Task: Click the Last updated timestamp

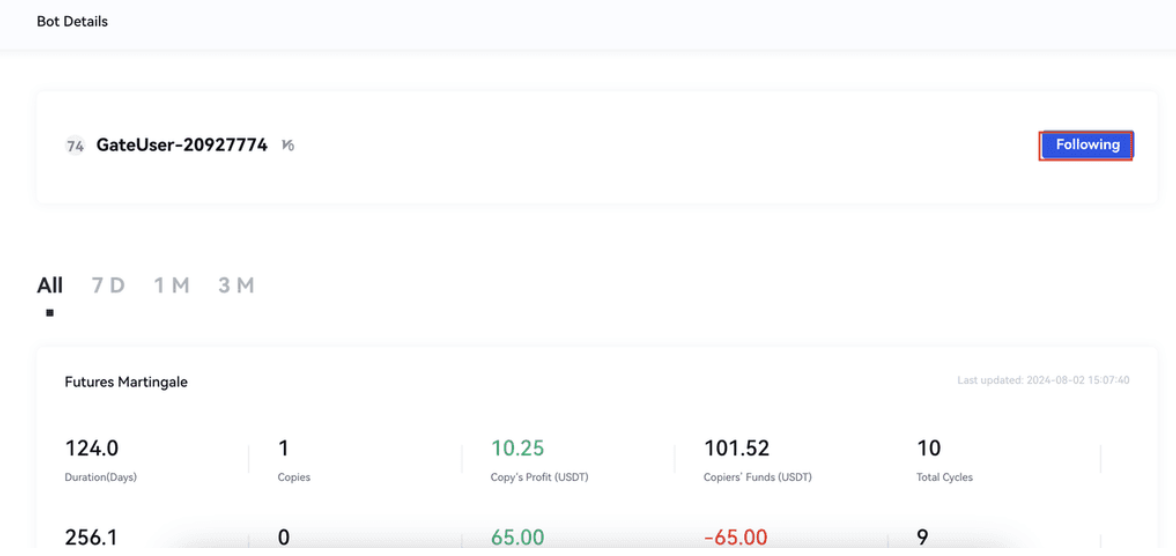Action: [x=1043, y=381]
